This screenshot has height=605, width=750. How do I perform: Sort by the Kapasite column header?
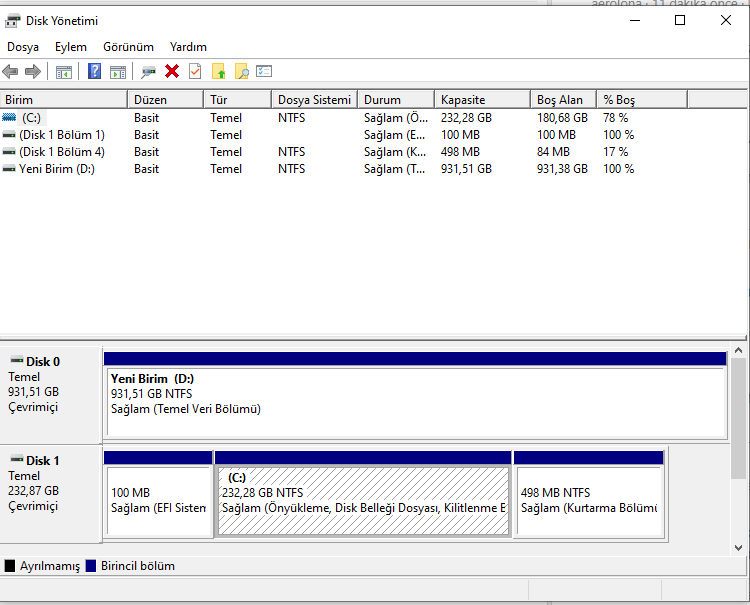click(x=483, y=99)
